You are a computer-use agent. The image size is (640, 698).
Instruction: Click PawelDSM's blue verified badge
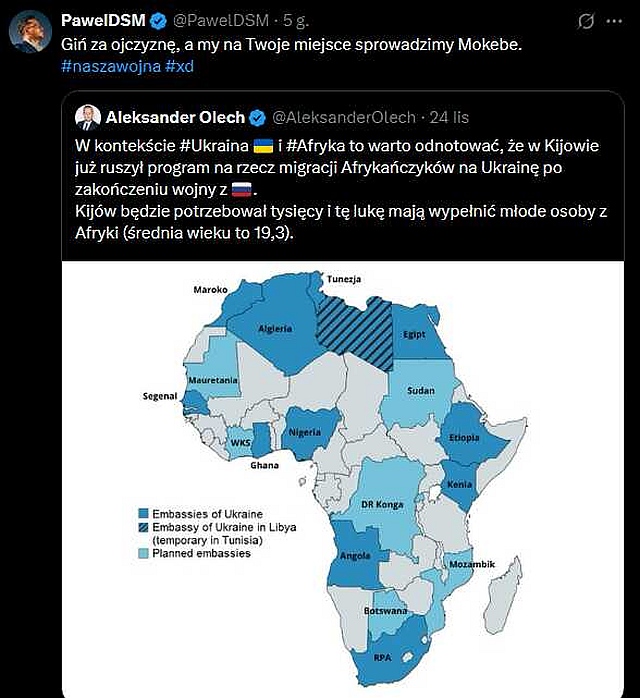[x=158, y=21]
